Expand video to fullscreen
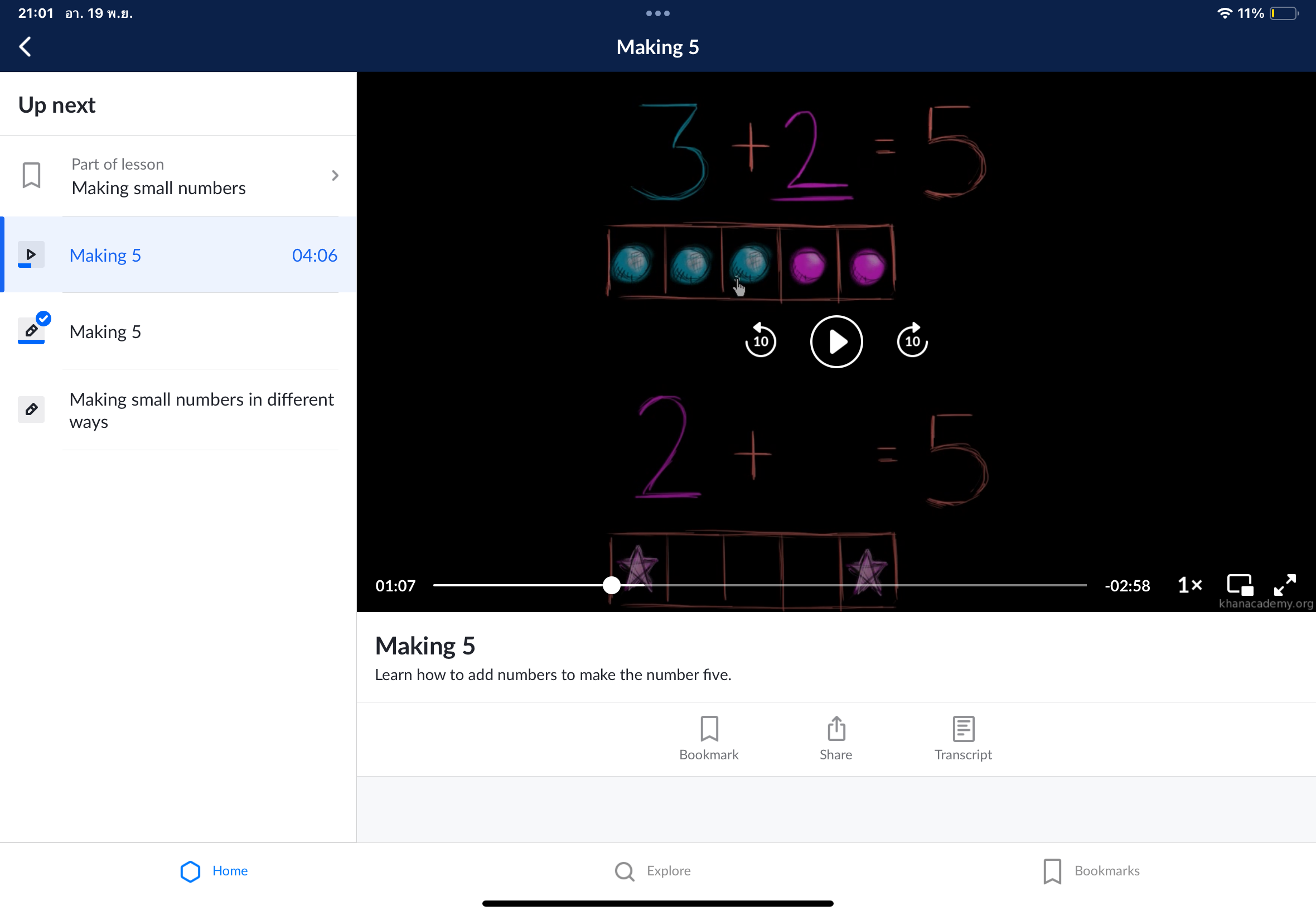Viewport: 1316px width, 915px height. (1285, 585)
